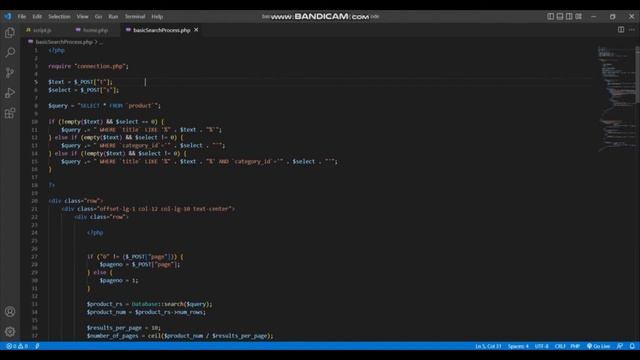Click the VS Code logo icon
640x360 pixels.
[8, 16]
